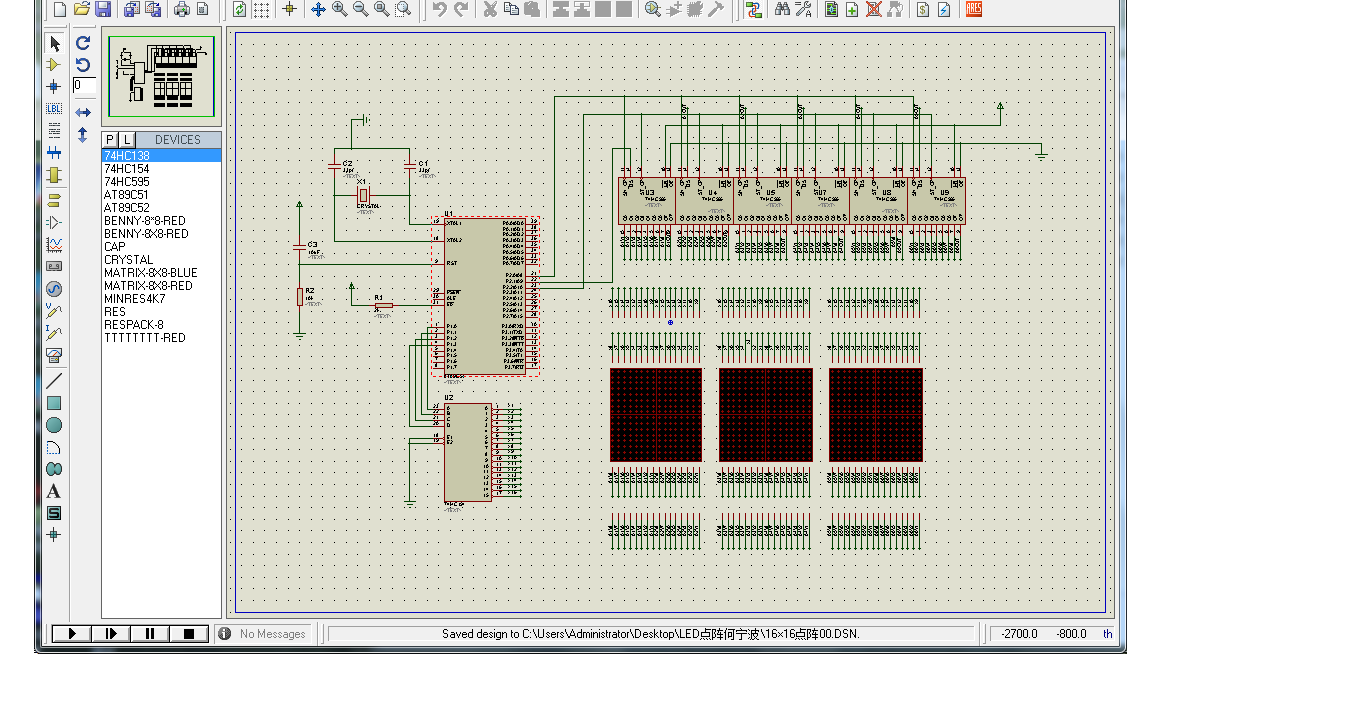Step the simulation with Step button

111,633
